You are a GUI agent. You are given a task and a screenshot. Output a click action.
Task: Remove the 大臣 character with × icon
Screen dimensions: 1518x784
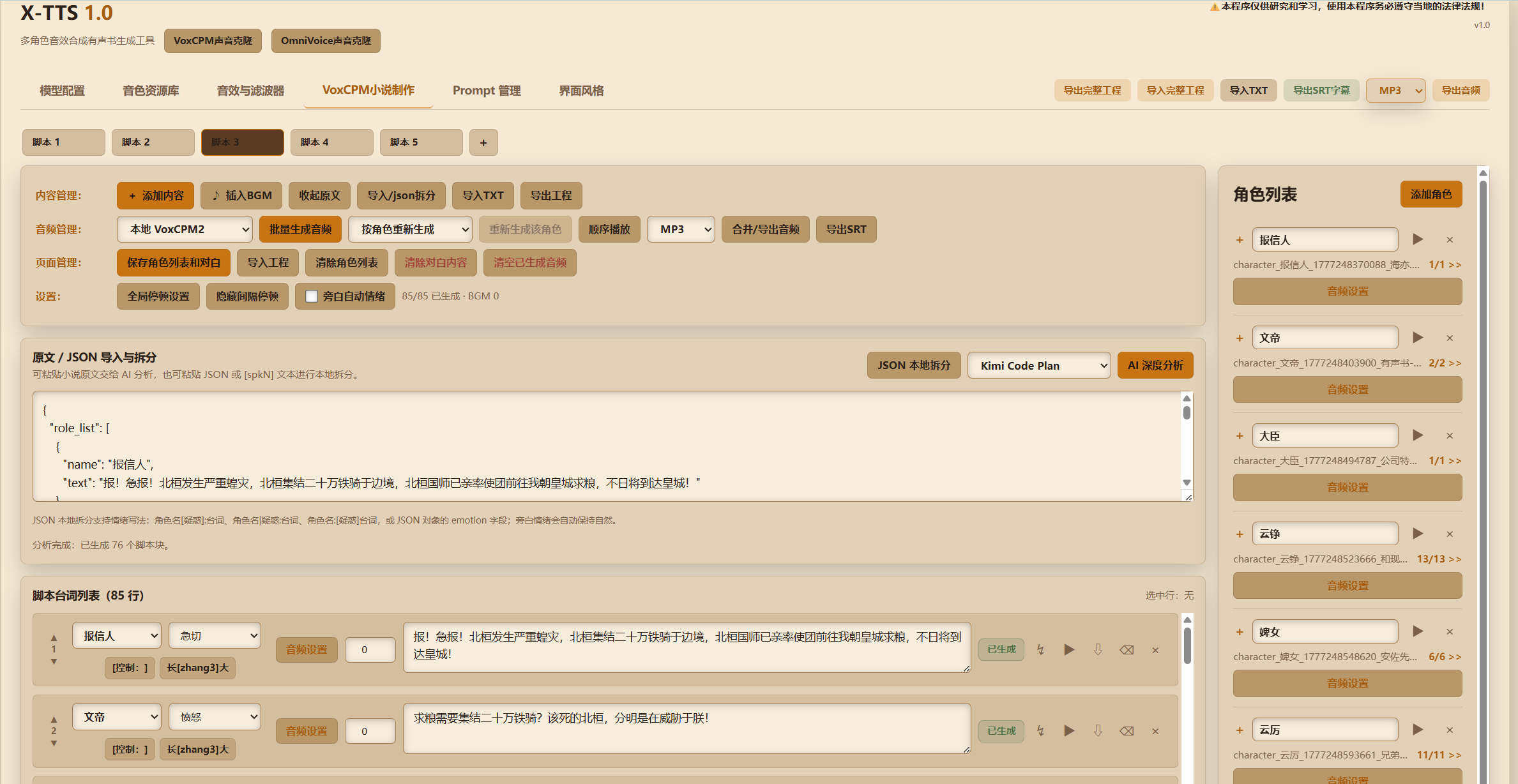click(x=1450, y=435)
